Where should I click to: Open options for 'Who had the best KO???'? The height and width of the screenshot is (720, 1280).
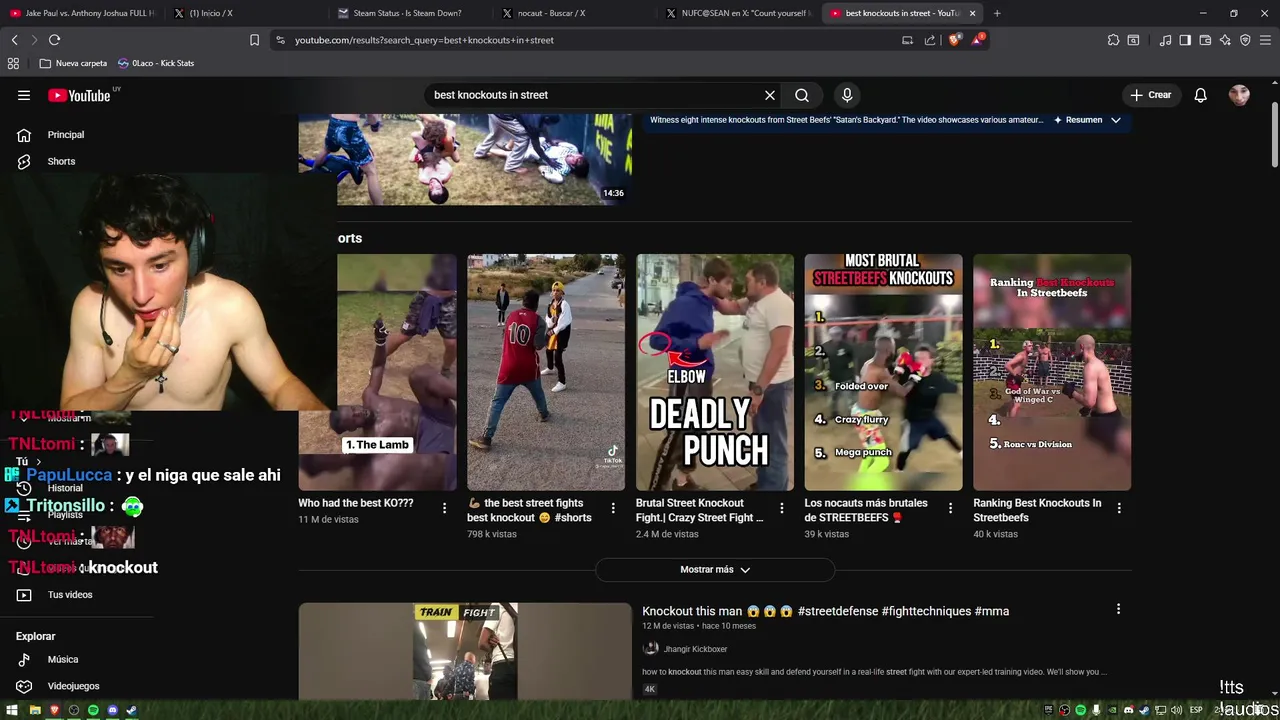tap(444, 508)
